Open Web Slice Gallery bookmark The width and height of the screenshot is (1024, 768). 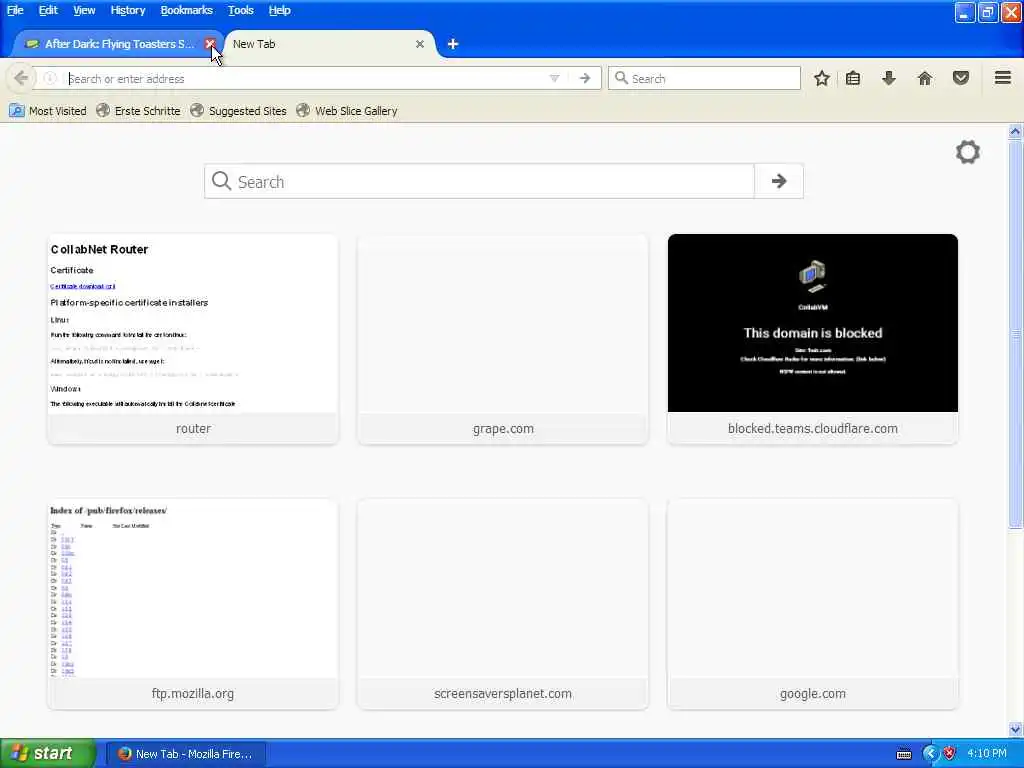tap(347, 110)
